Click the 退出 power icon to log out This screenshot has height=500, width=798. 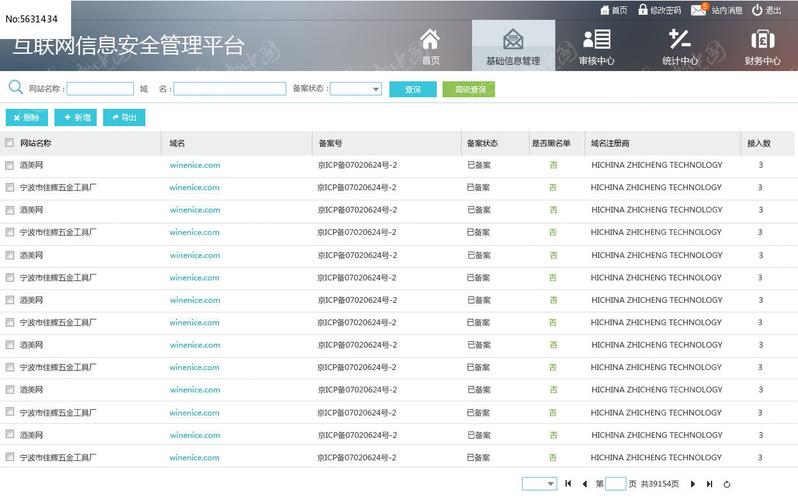pos(757,10)
